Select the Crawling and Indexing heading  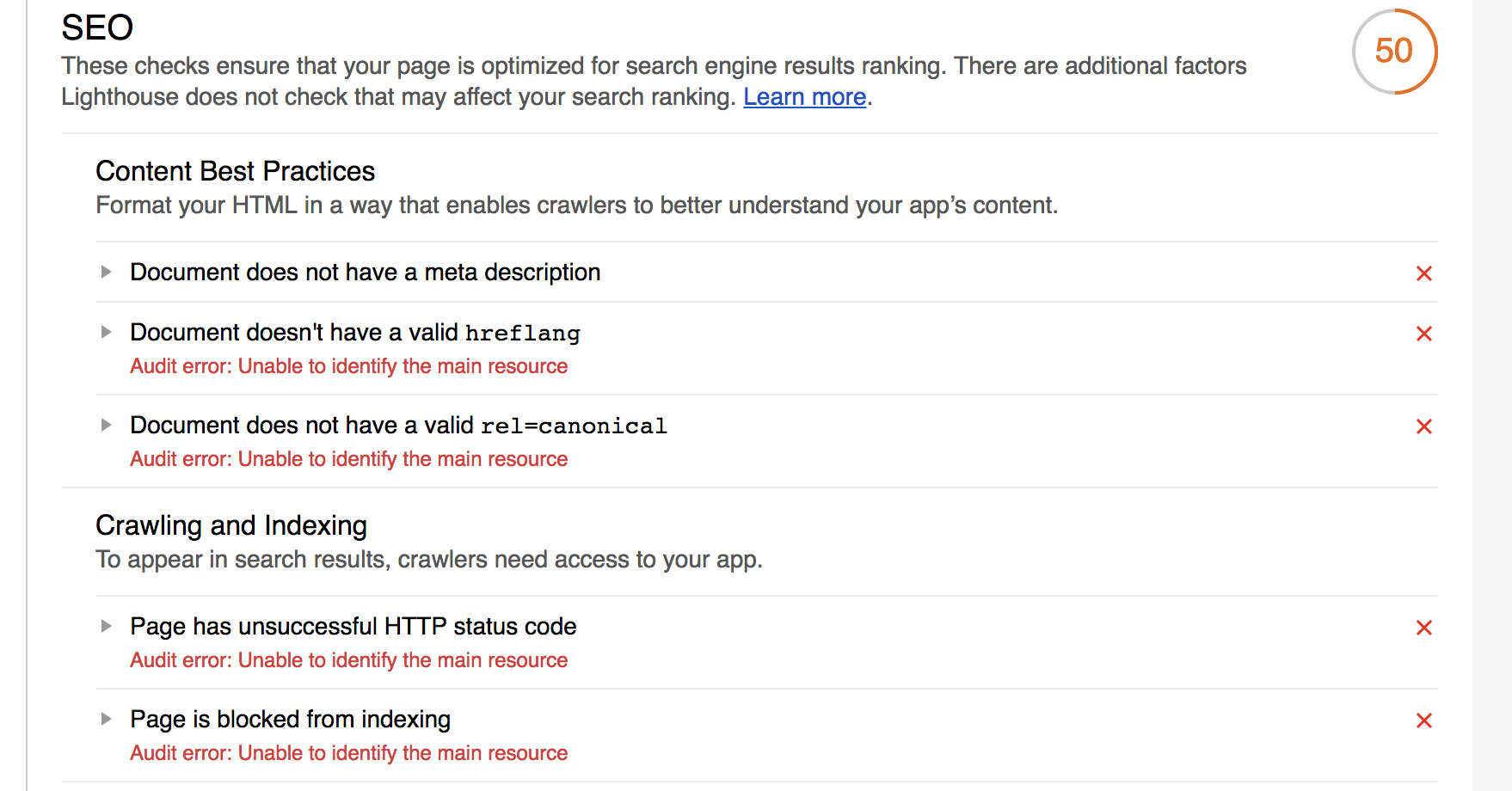tap(231, 525)
